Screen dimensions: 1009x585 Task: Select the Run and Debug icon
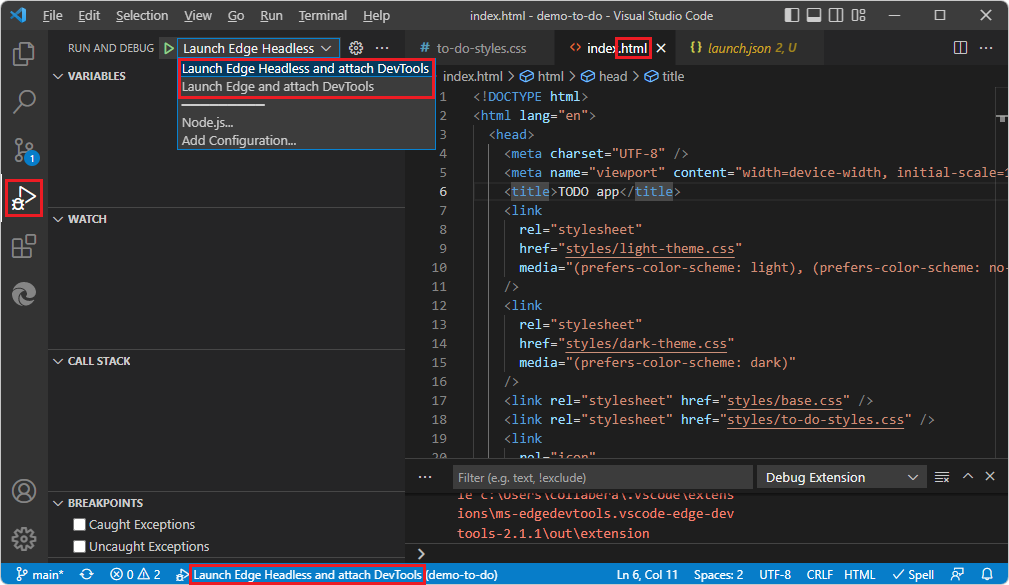coord(23,198)
